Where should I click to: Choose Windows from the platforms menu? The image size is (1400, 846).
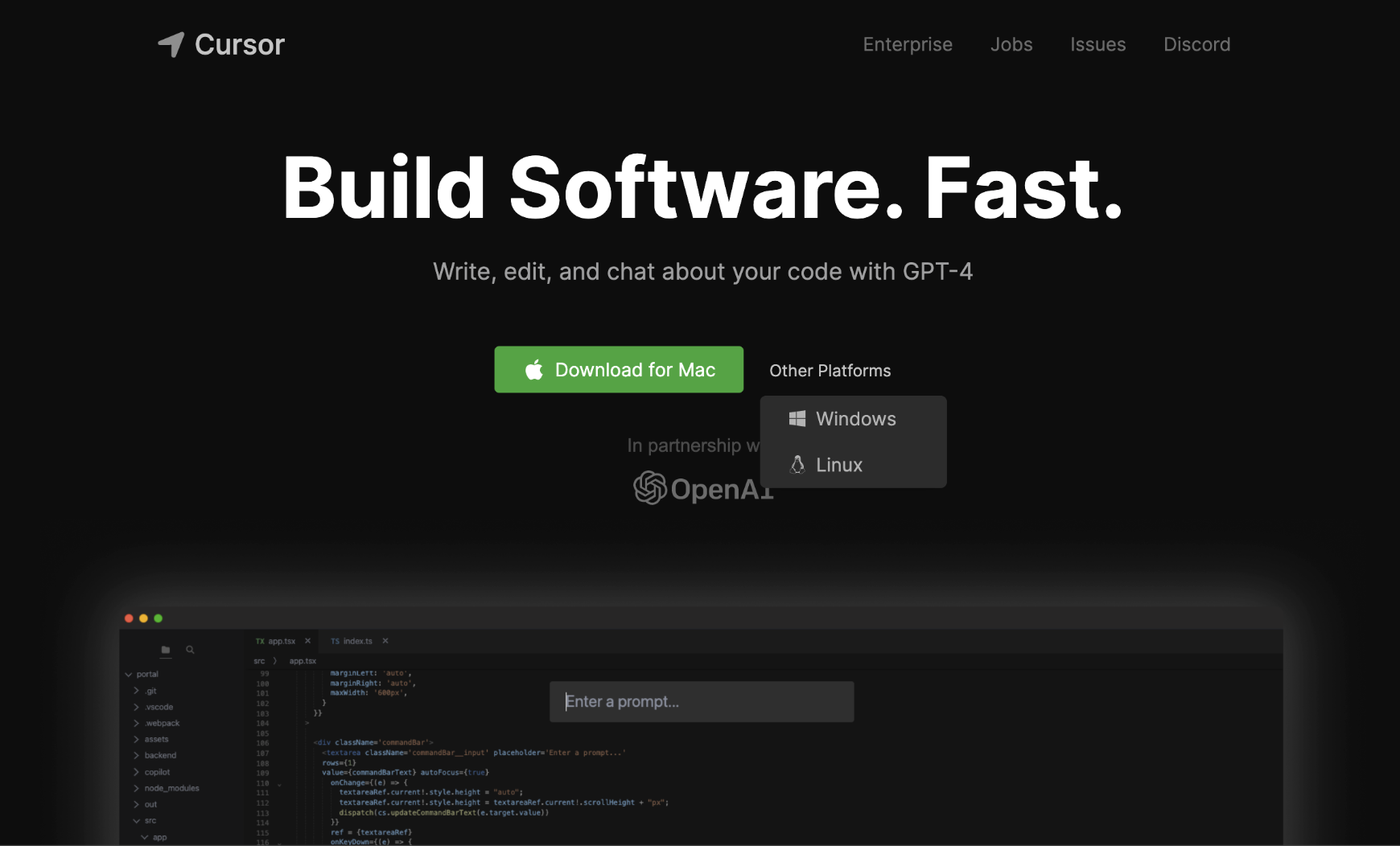pos(854,419)
